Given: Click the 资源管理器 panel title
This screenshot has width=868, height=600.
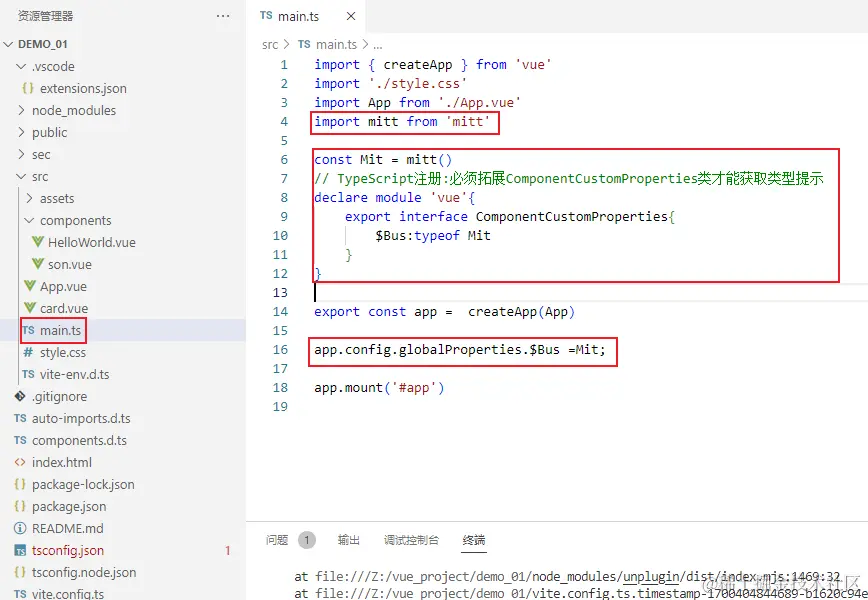Looking at the screenshot, I should (45, 16).
